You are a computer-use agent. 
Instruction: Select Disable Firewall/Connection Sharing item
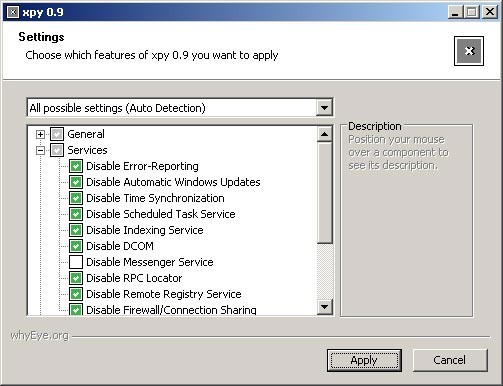(171, 310)
